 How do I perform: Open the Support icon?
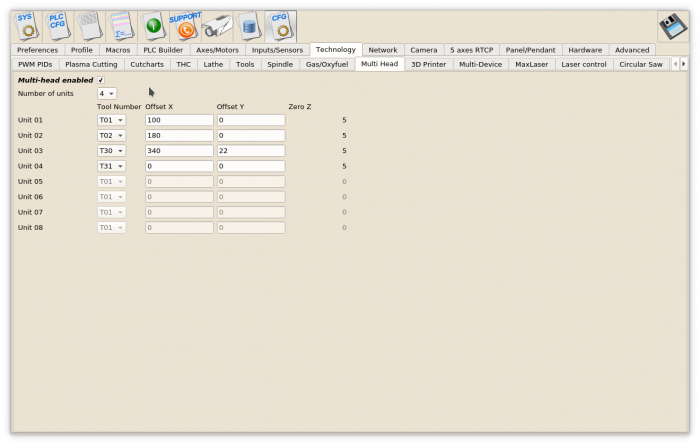tap(184, 25)
